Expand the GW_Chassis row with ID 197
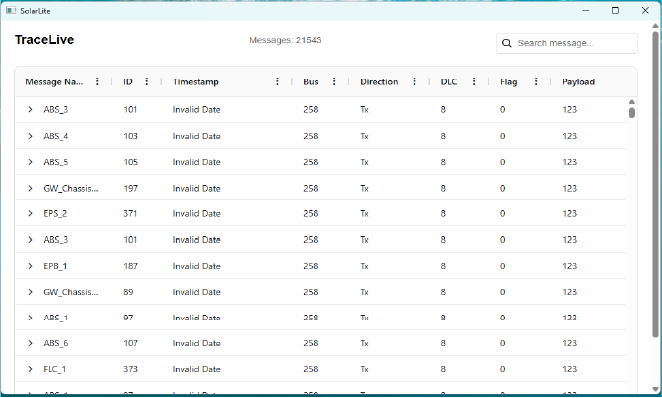This screenshot has width=662, height=398. click(30, 188)
